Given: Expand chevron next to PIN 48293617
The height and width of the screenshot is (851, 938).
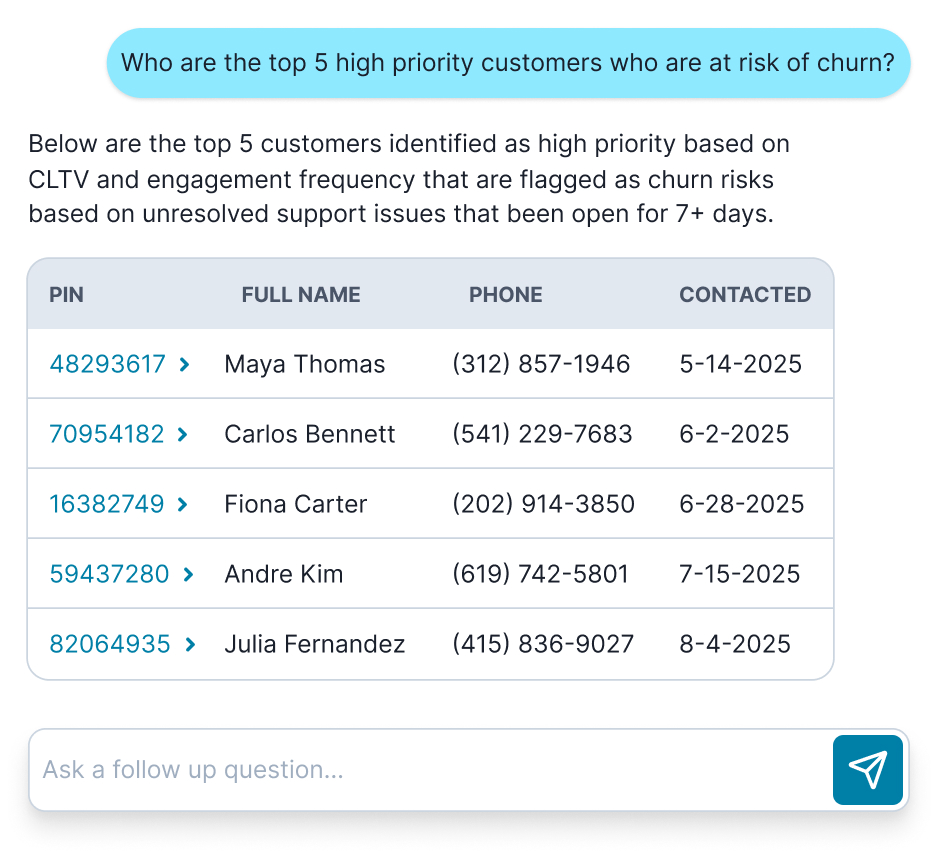Looking at the screenshot, I should (184, 364).
